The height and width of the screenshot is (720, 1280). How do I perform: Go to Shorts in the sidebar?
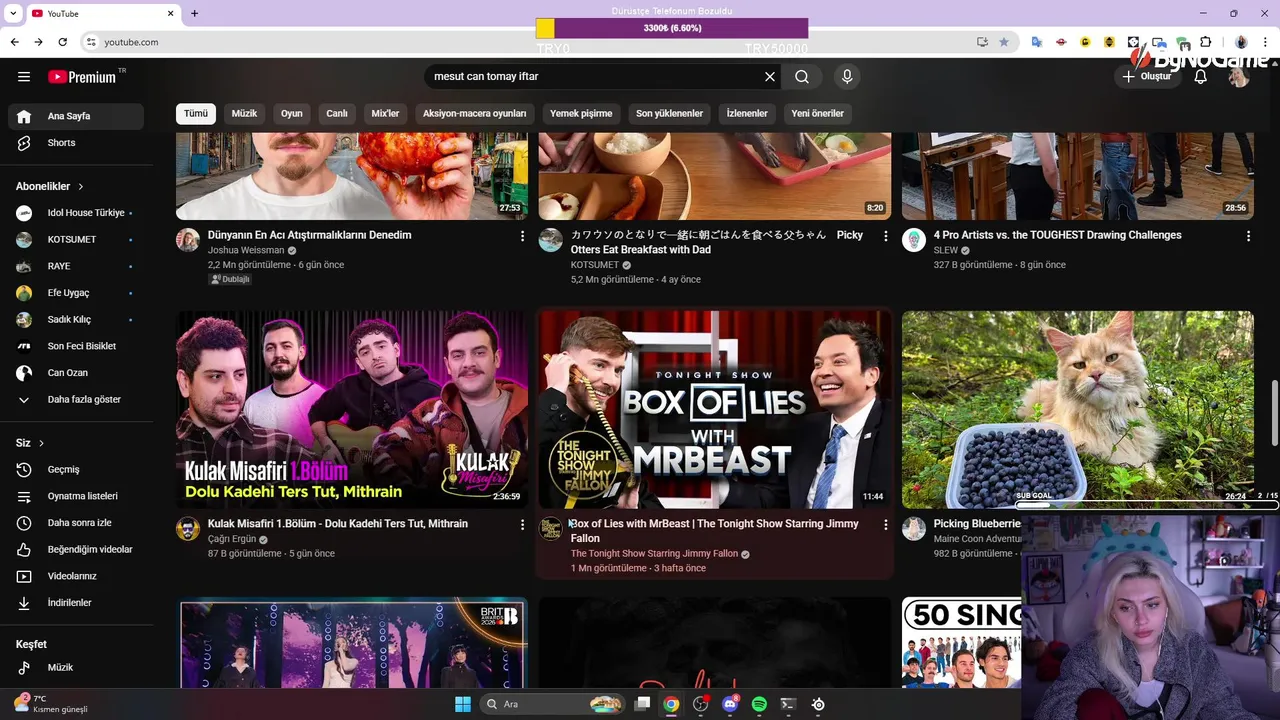(76, 143)
